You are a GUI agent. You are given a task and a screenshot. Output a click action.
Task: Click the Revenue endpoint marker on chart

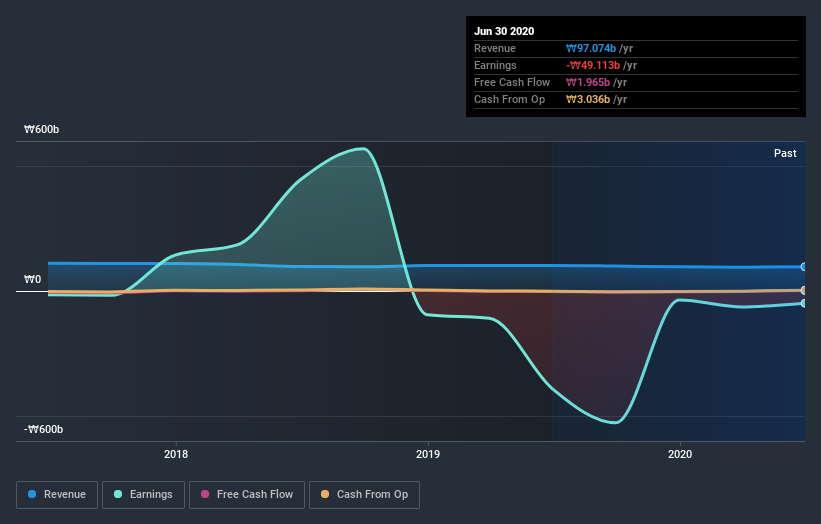tap(804, 267)
